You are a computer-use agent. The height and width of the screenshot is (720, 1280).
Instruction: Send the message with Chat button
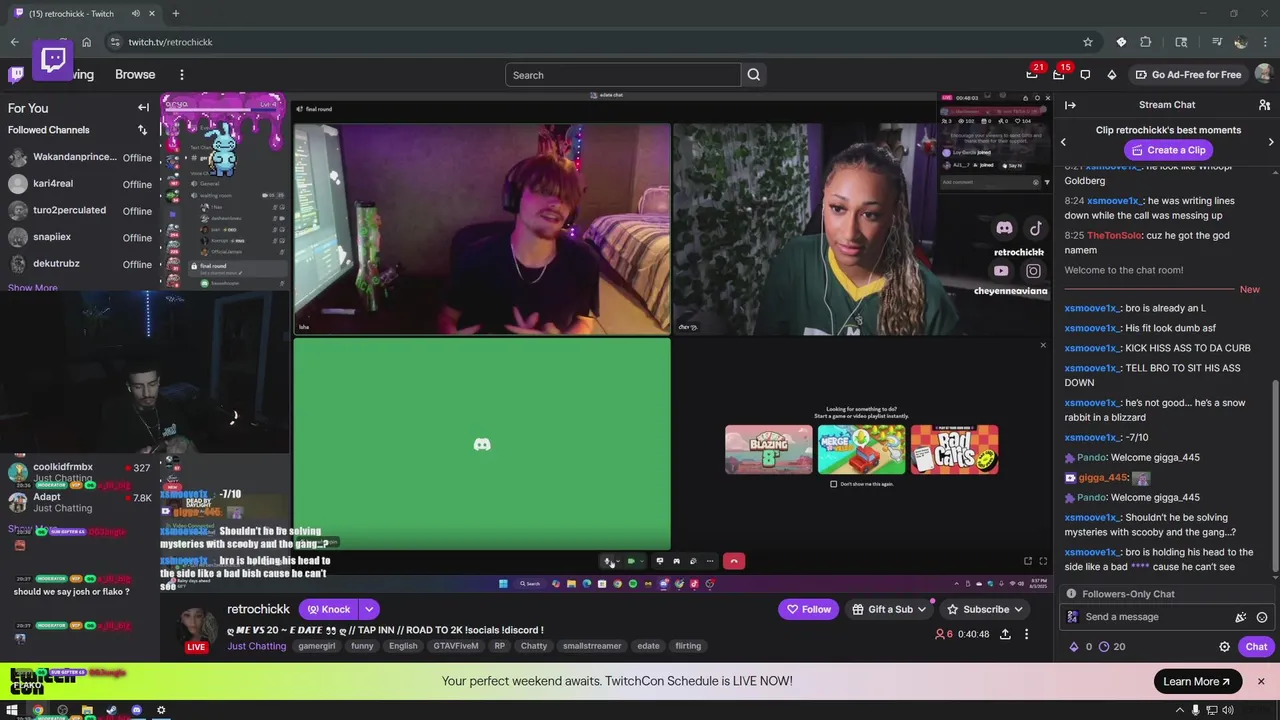[1256, 647]
